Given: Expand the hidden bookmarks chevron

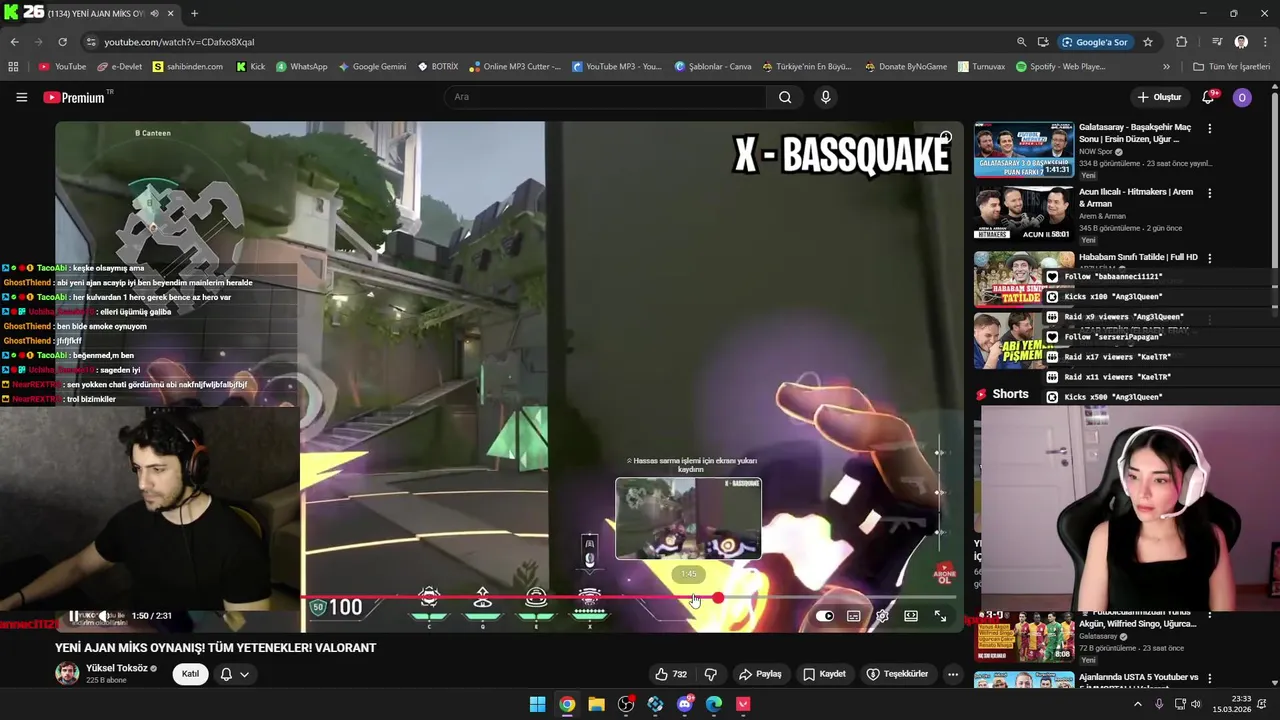Looking at the screenshot, I should (x=1166, y=67).
